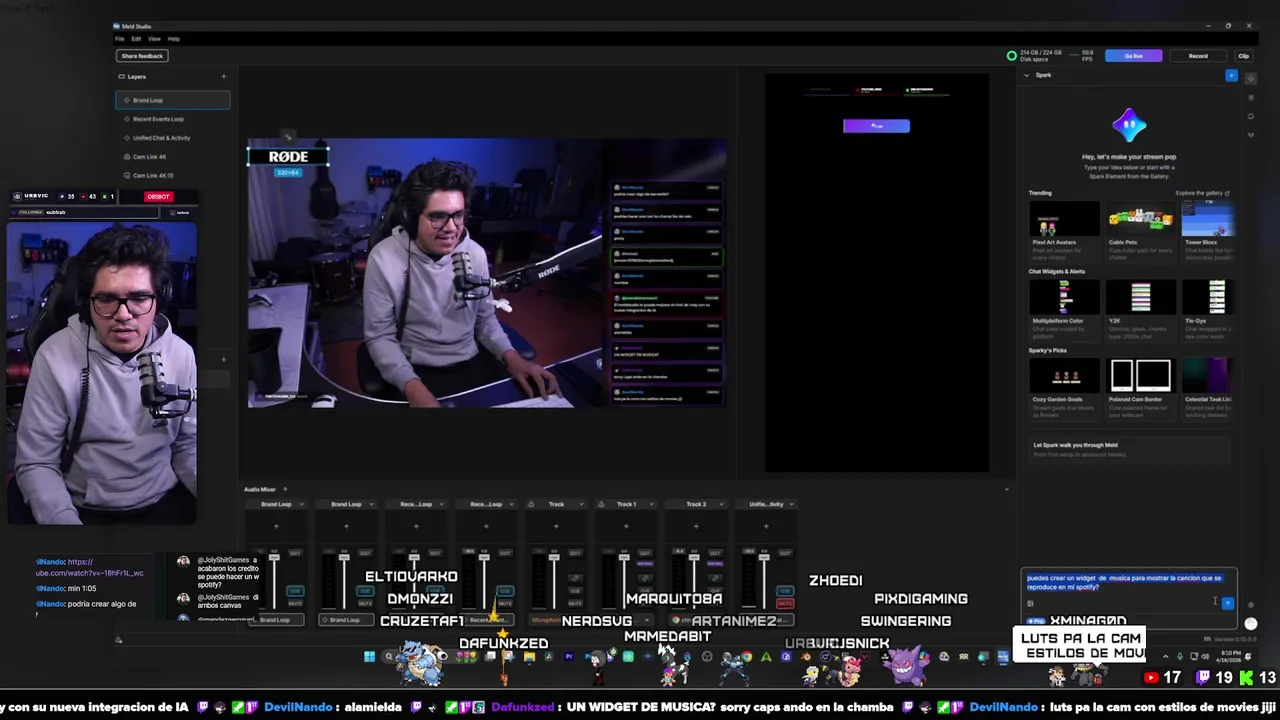Open the Edit menu
This screenshot has height=720, width=1280.
[x=136, y=39]
